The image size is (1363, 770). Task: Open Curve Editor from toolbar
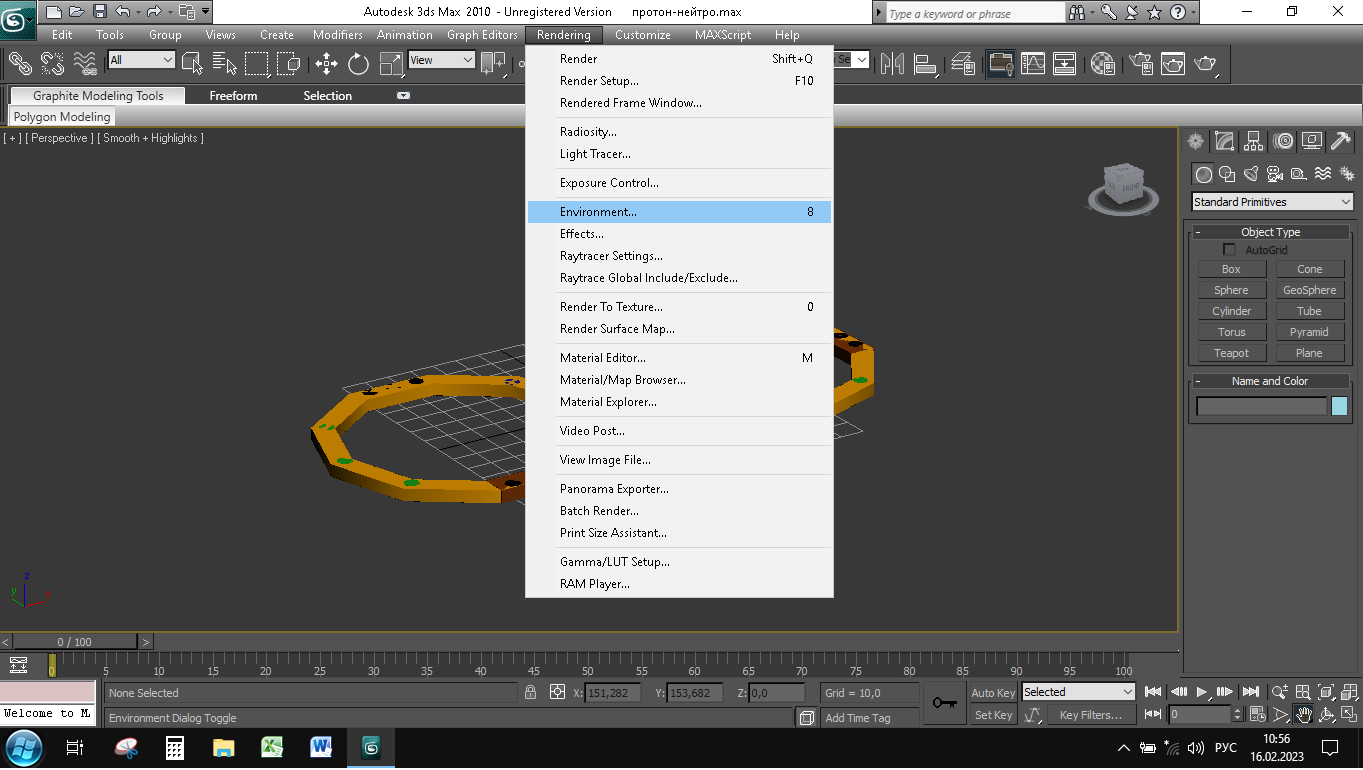1033,63
